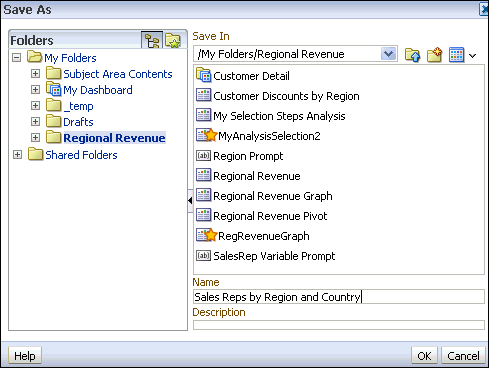
Task: Change list view type icon
Action: pos(456,55)
